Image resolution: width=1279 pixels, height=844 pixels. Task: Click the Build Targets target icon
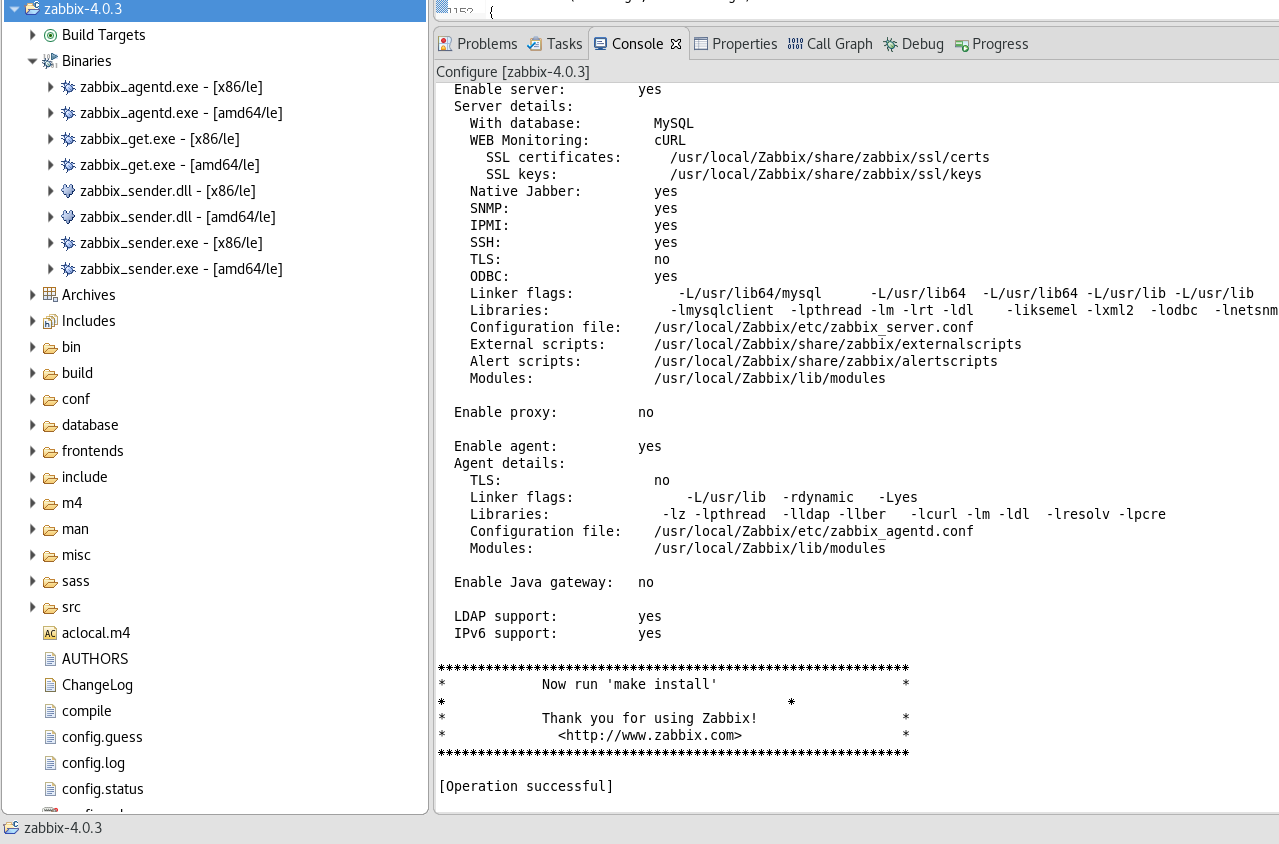(x=50, y=35)
